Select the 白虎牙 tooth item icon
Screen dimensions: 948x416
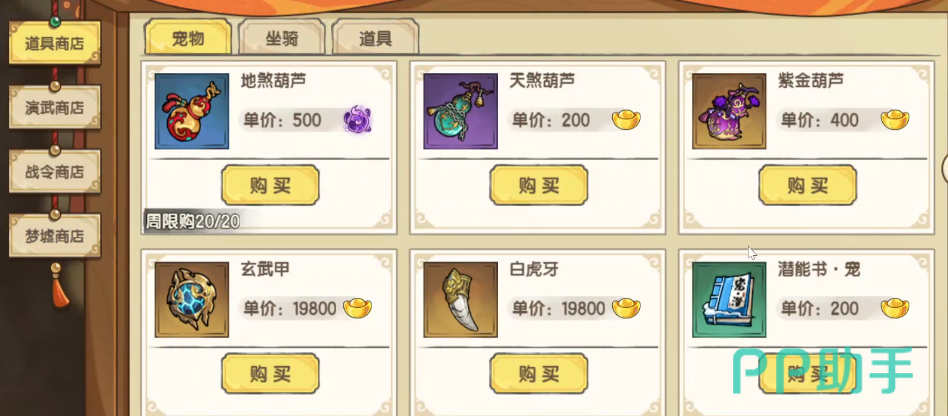tap(460, 300)
